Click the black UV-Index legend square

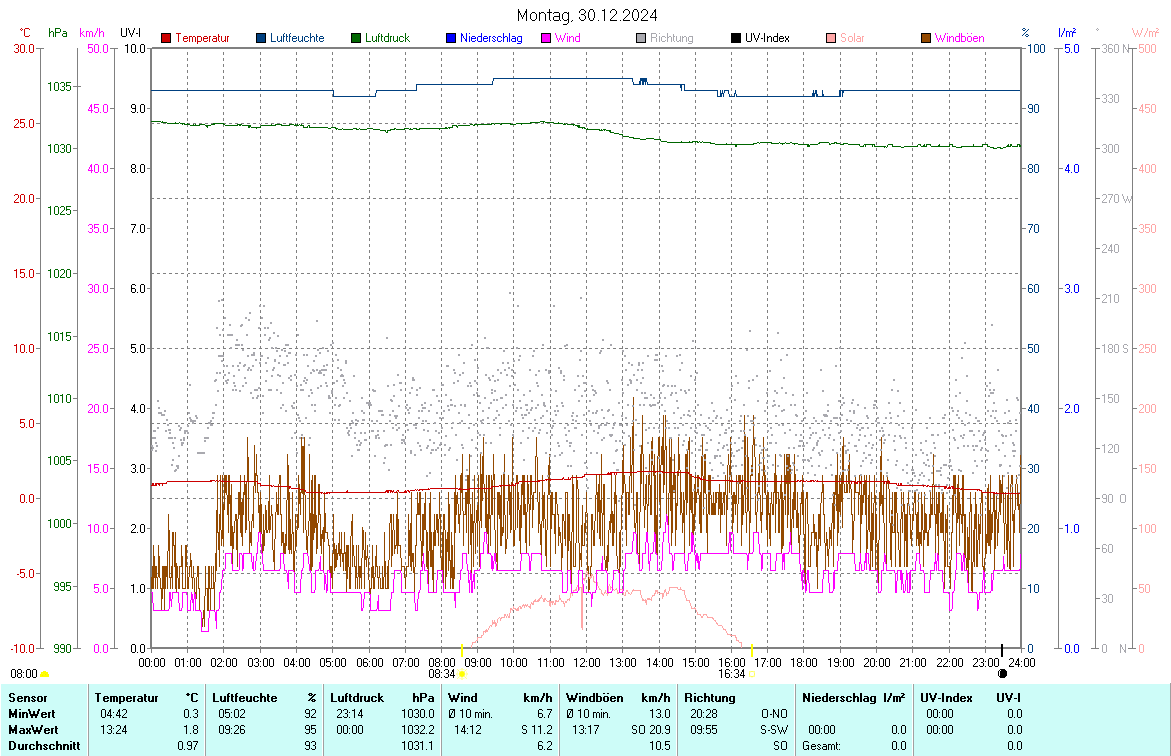click(736, 38)
